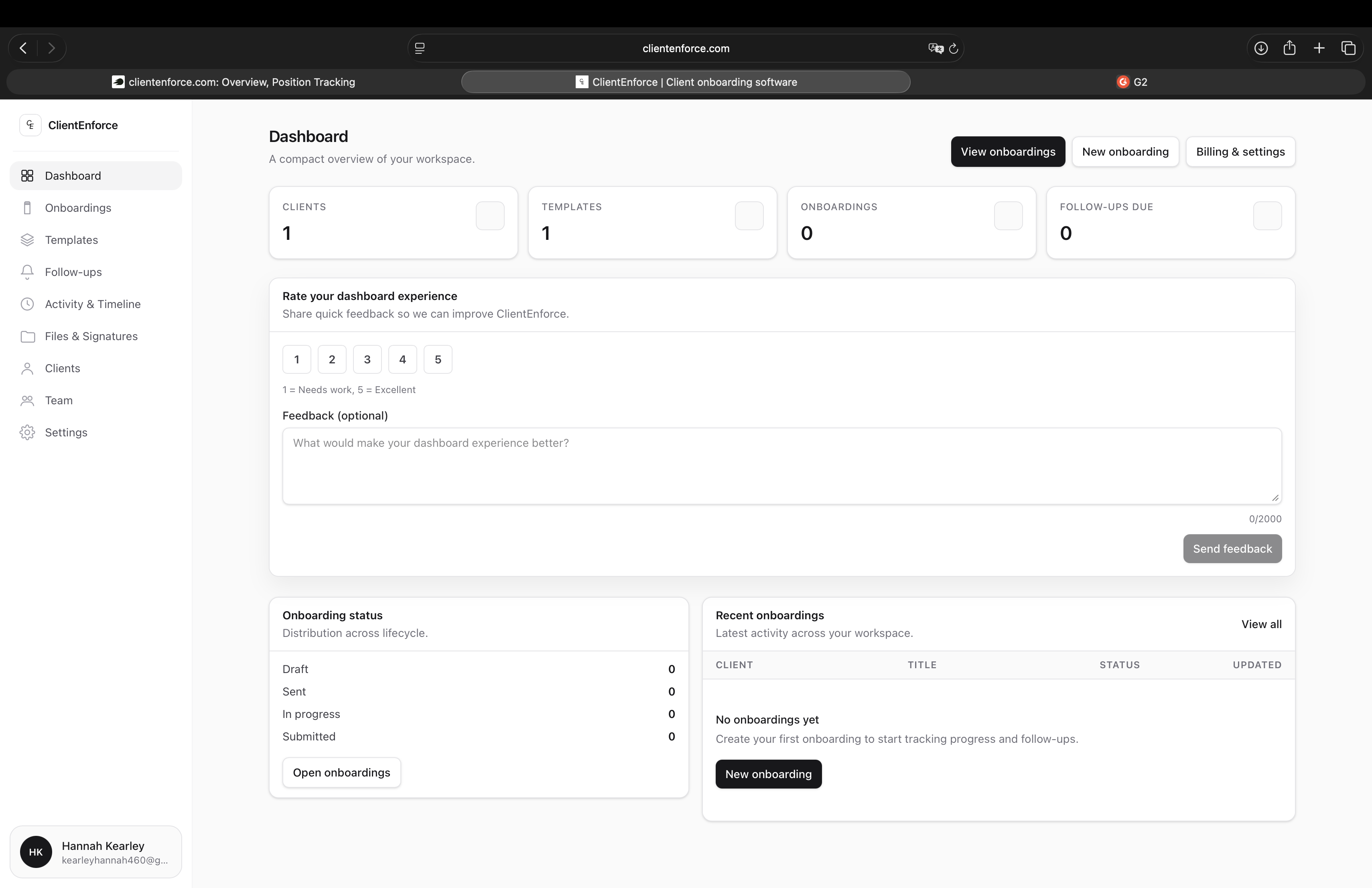The height and width of the screenshot is (888, 1372).
Task: Show the tab overview in browser
Action: click(x=1348, y=49)
